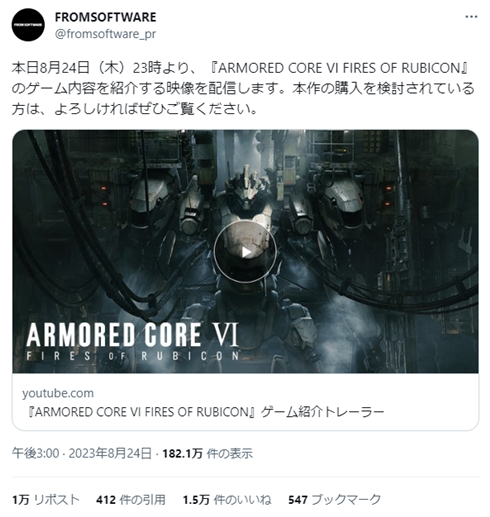490x517 pixels.
Task: Click the FROMSOFTWARE display name
Action: coord(105,17)
